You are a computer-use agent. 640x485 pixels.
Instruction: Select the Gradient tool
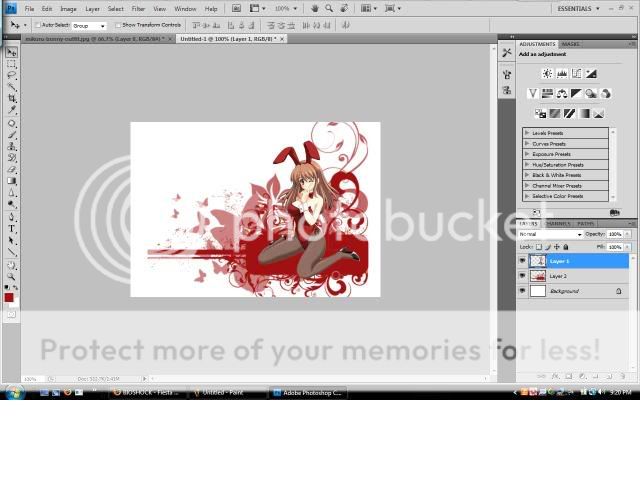coord(11,181)
